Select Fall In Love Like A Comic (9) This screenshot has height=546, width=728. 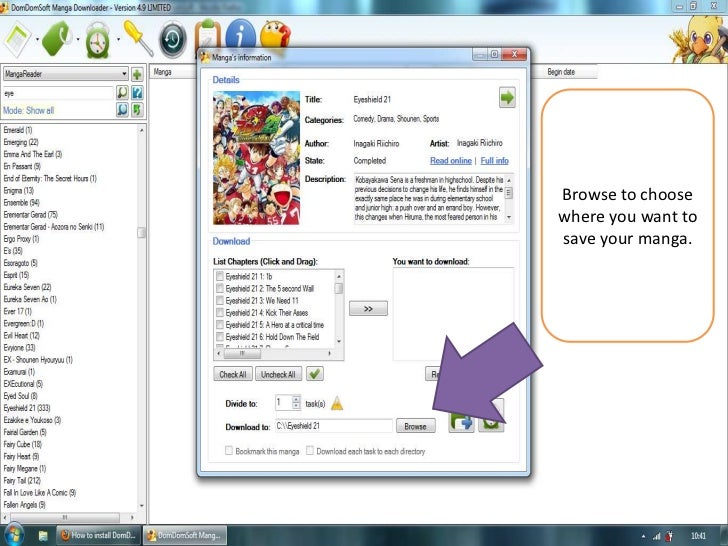(40, 493)
